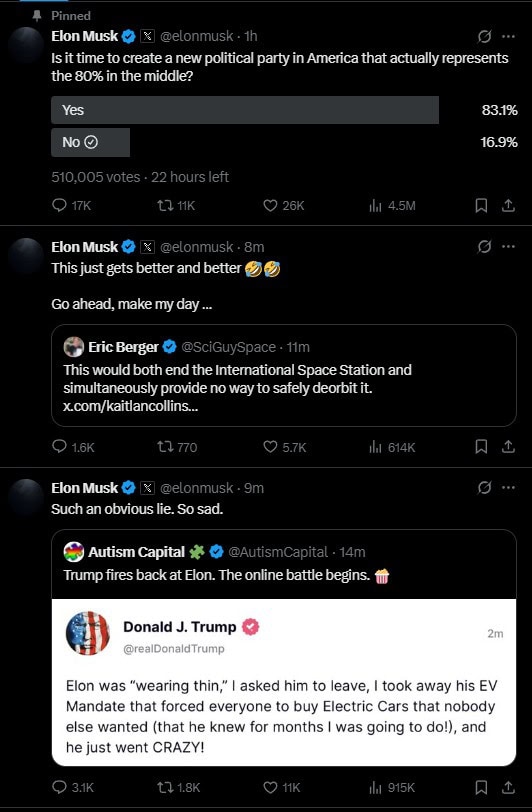The image size is (532, 812).
Task: Like the political party poll post
Action: point(283,206)
